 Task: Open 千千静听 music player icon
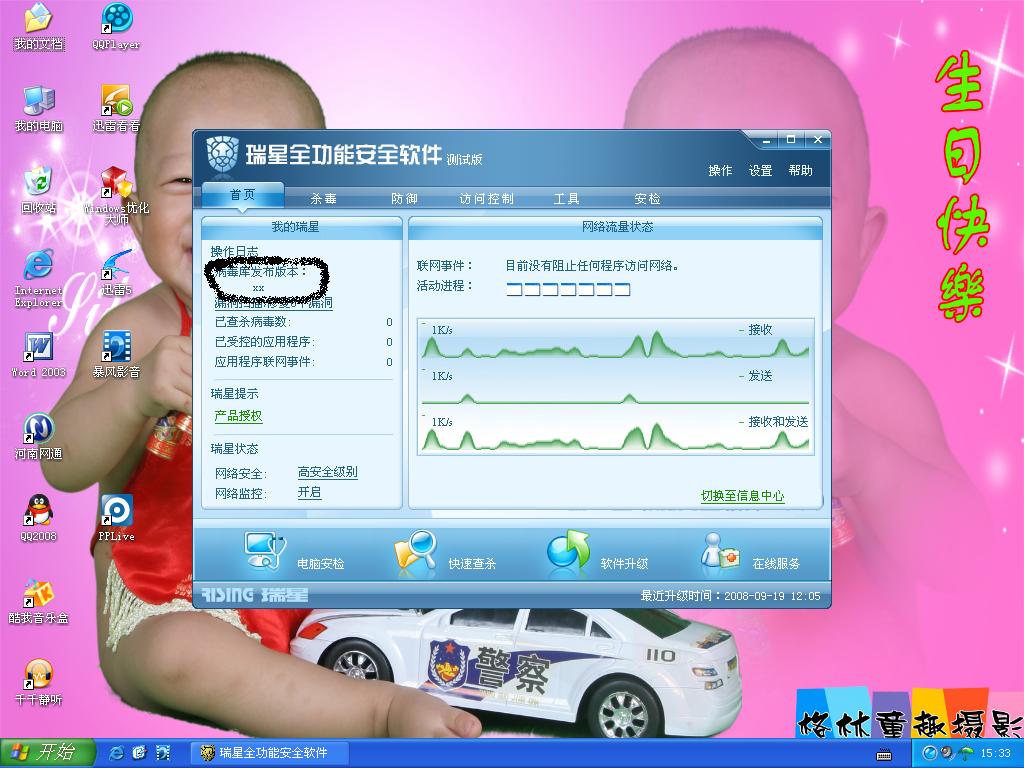(39, 682)
